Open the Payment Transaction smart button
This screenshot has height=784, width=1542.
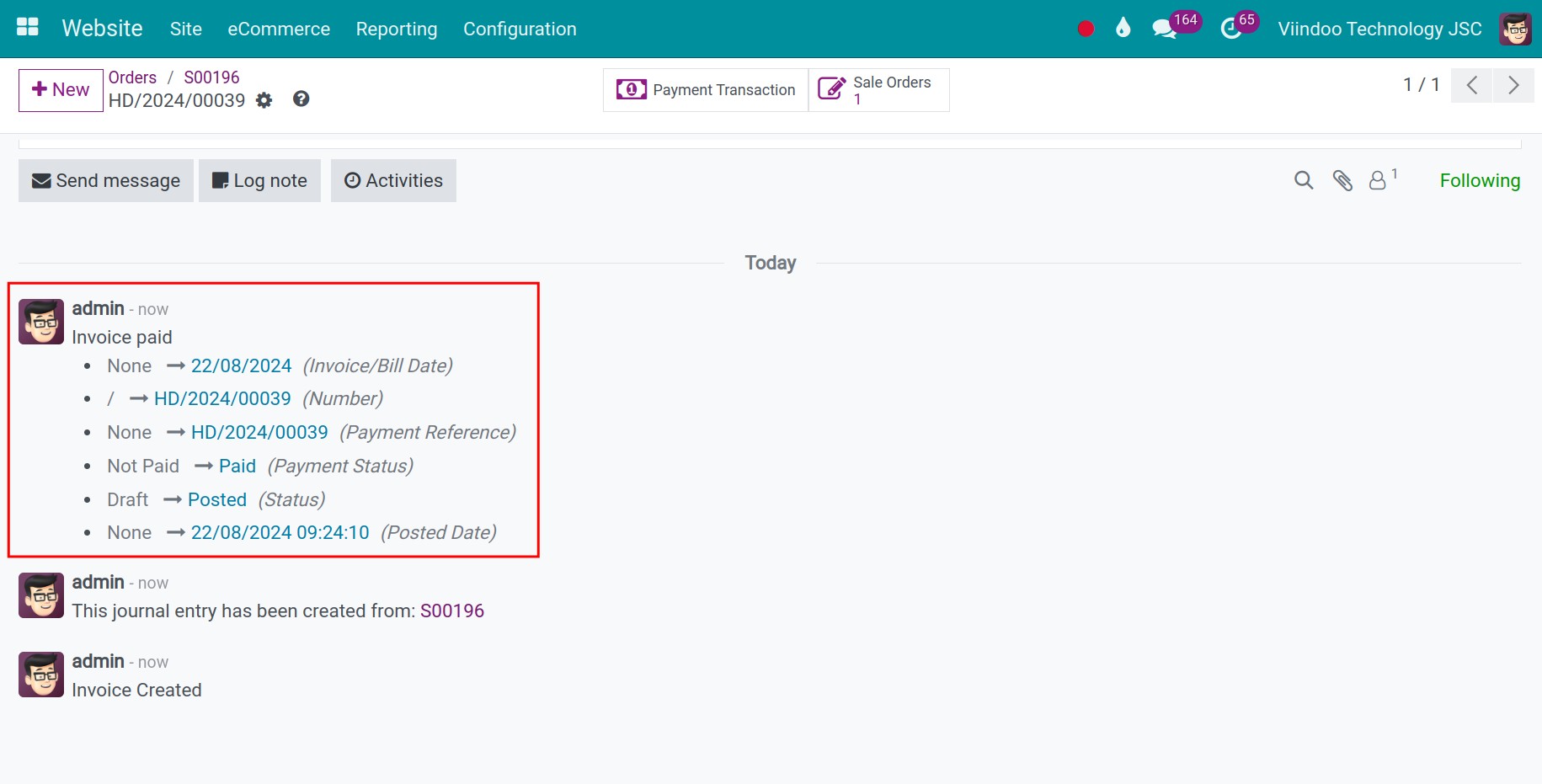[706, 90]
